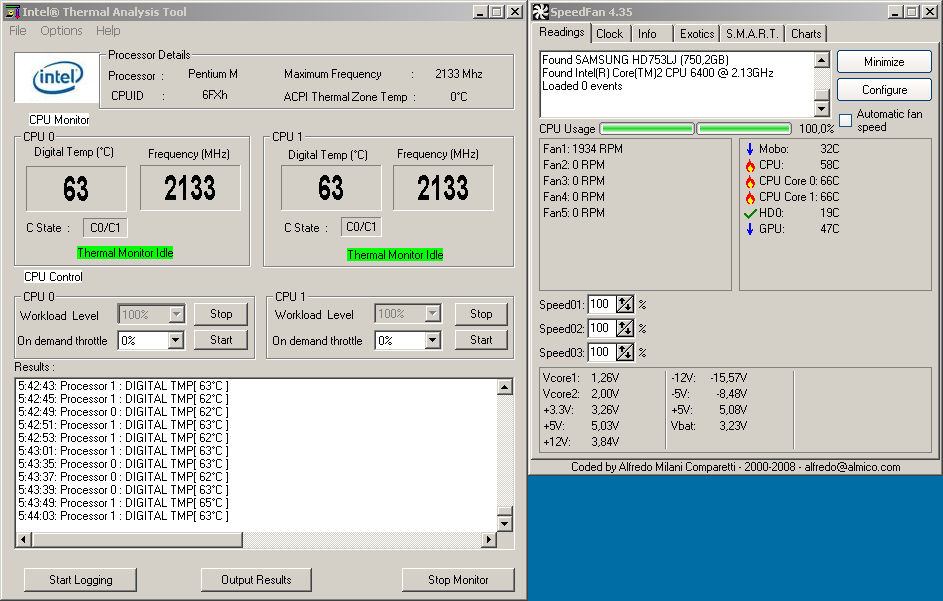Click the Start Logging button
The width and height of the screenshot is (943, 601).
pos(81,580)
